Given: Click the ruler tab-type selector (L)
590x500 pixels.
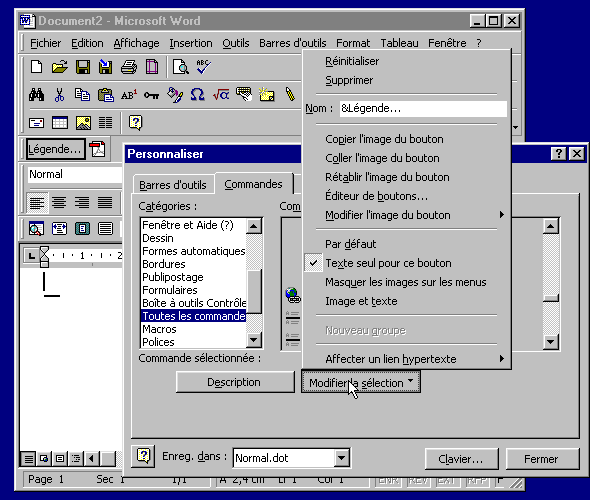Looking at the screenshot, I should [31, 256].
